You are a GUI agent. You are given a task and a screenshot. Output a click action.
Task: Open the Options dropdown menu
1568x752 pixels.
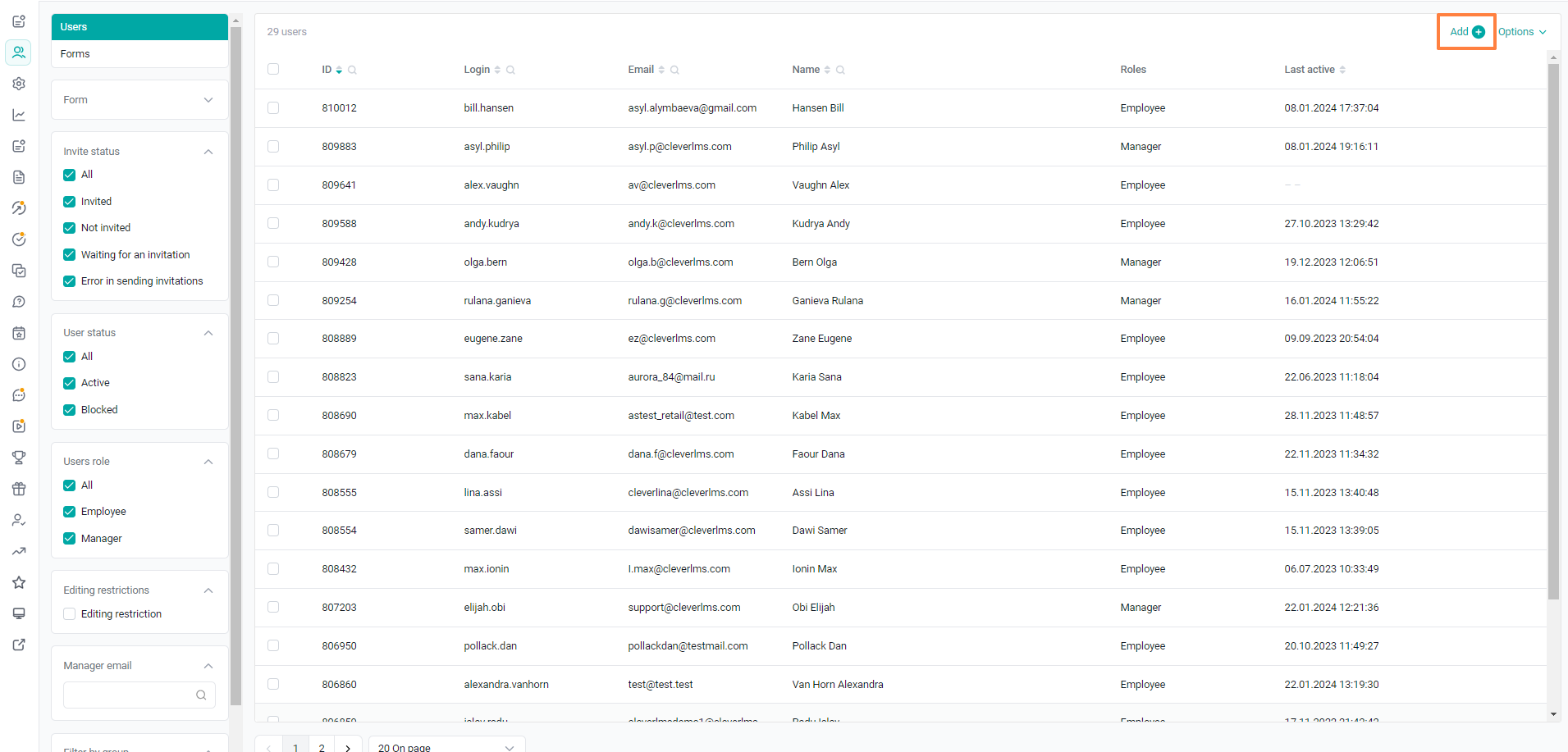tap(1522, 32)
